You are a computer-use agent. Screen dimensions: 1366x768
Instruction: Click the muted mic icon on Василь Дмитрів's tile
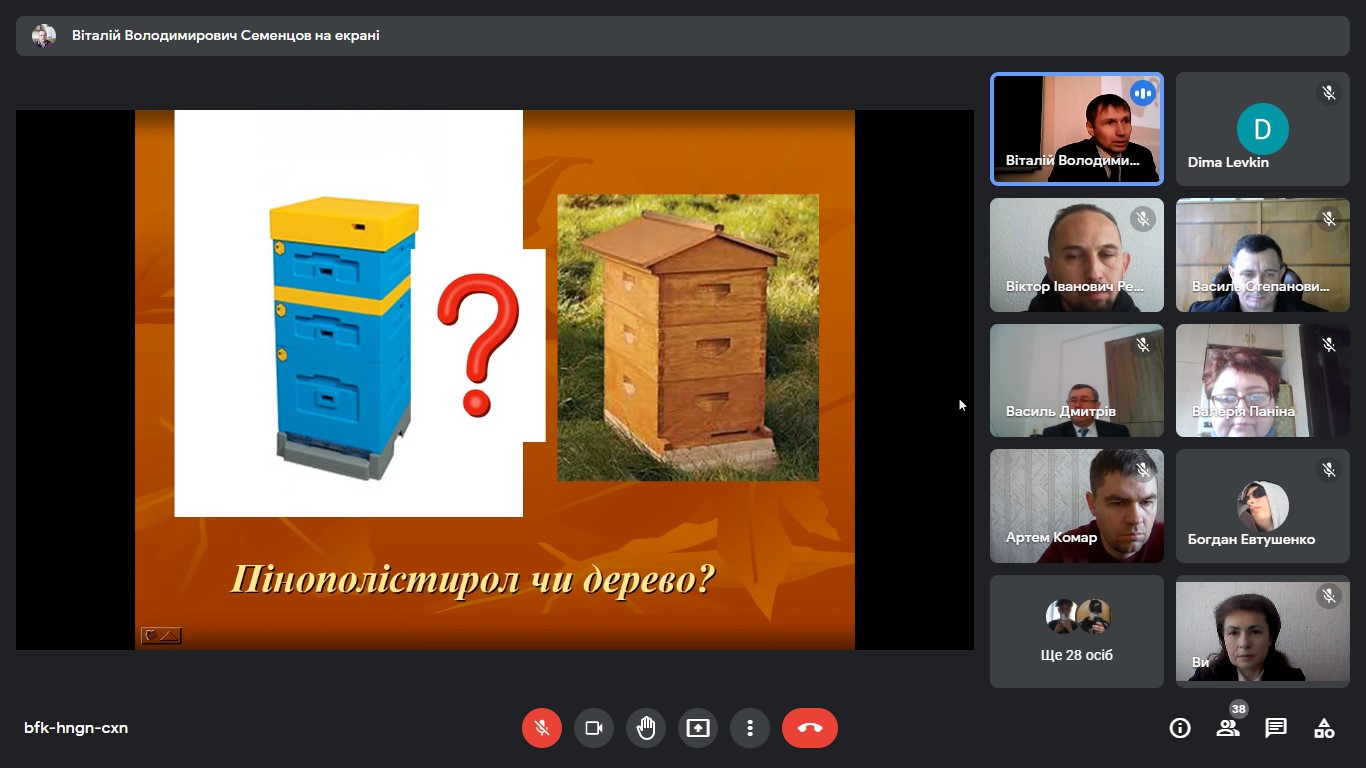click(1143, 344)
